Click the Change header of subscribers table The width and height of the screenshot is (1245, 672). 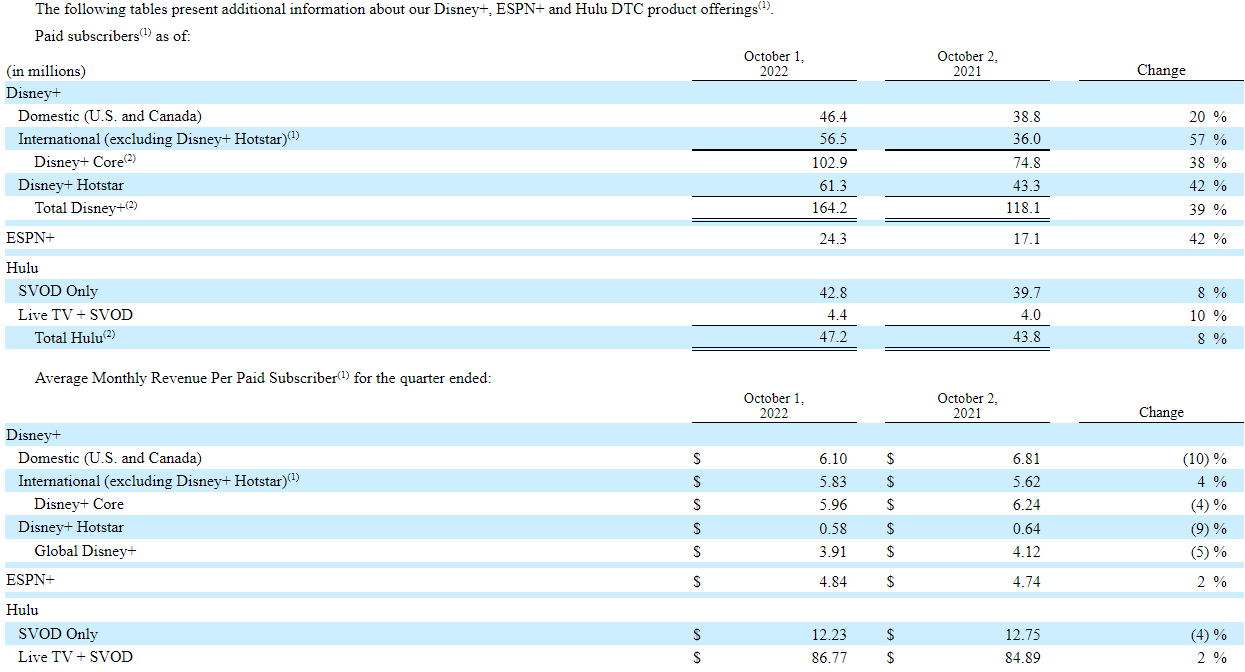coord(1161,71)
